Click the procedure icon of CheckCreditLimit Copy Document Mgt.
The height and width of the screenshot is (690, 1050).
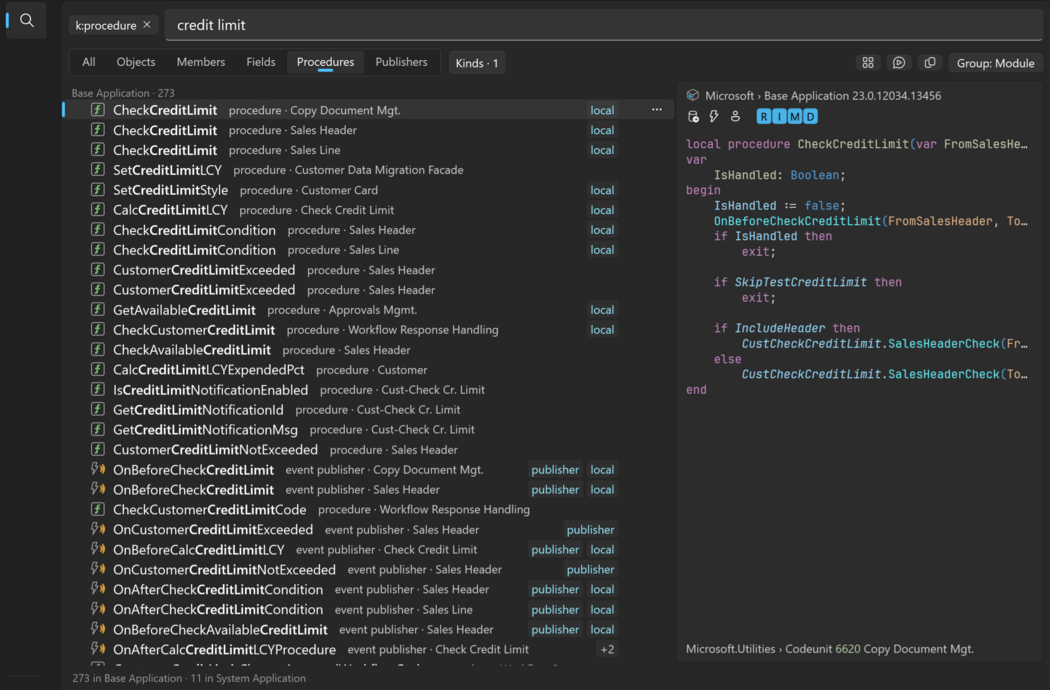tap(98, 110)
